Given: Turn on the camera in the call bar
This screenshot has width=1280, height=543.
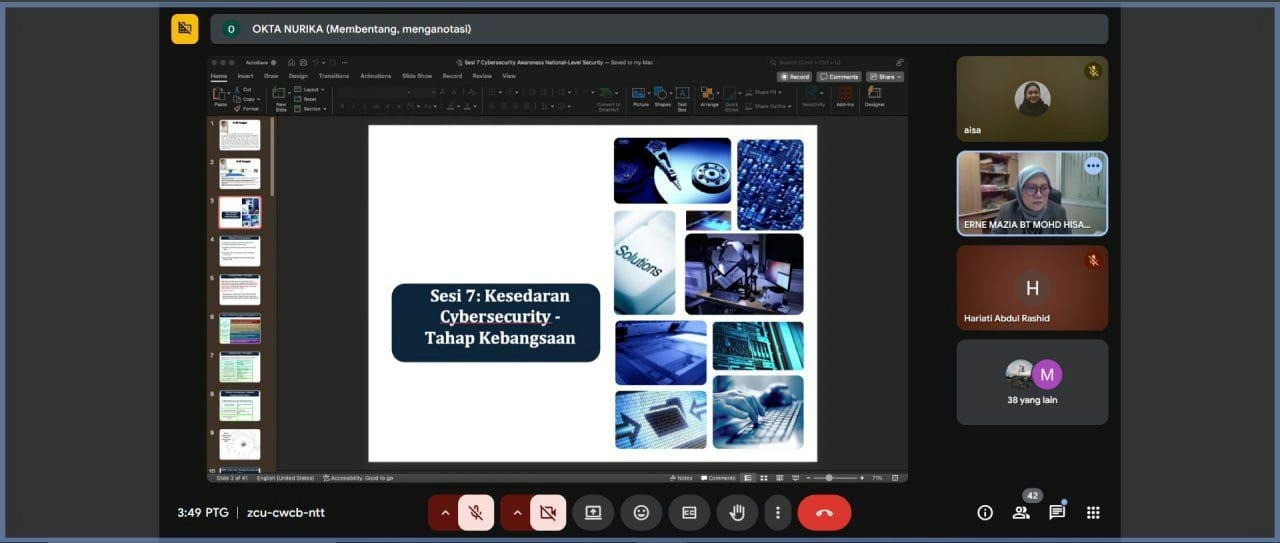Looking at the screenshot, I should [547, 513].
